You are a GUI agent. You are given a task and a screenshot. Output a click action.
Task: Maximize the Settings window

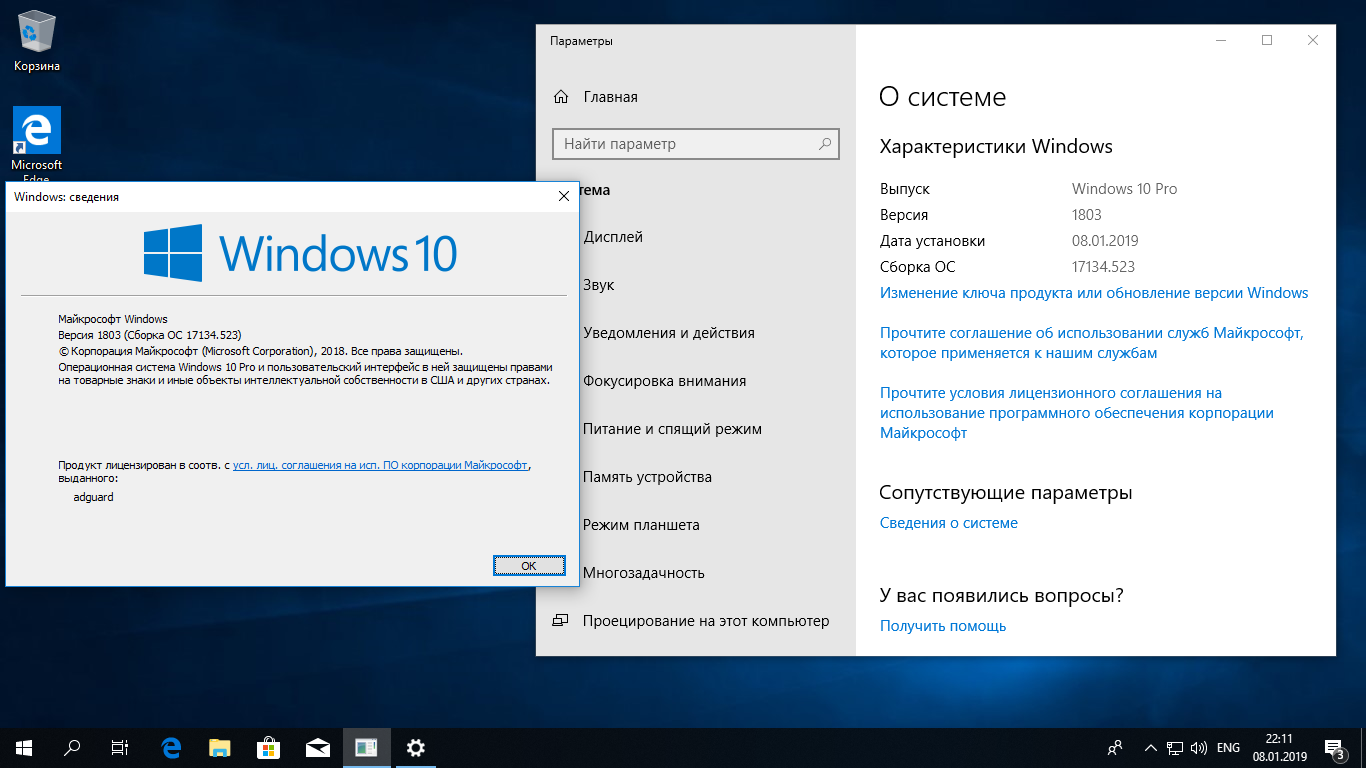(x=1267, y=41)
